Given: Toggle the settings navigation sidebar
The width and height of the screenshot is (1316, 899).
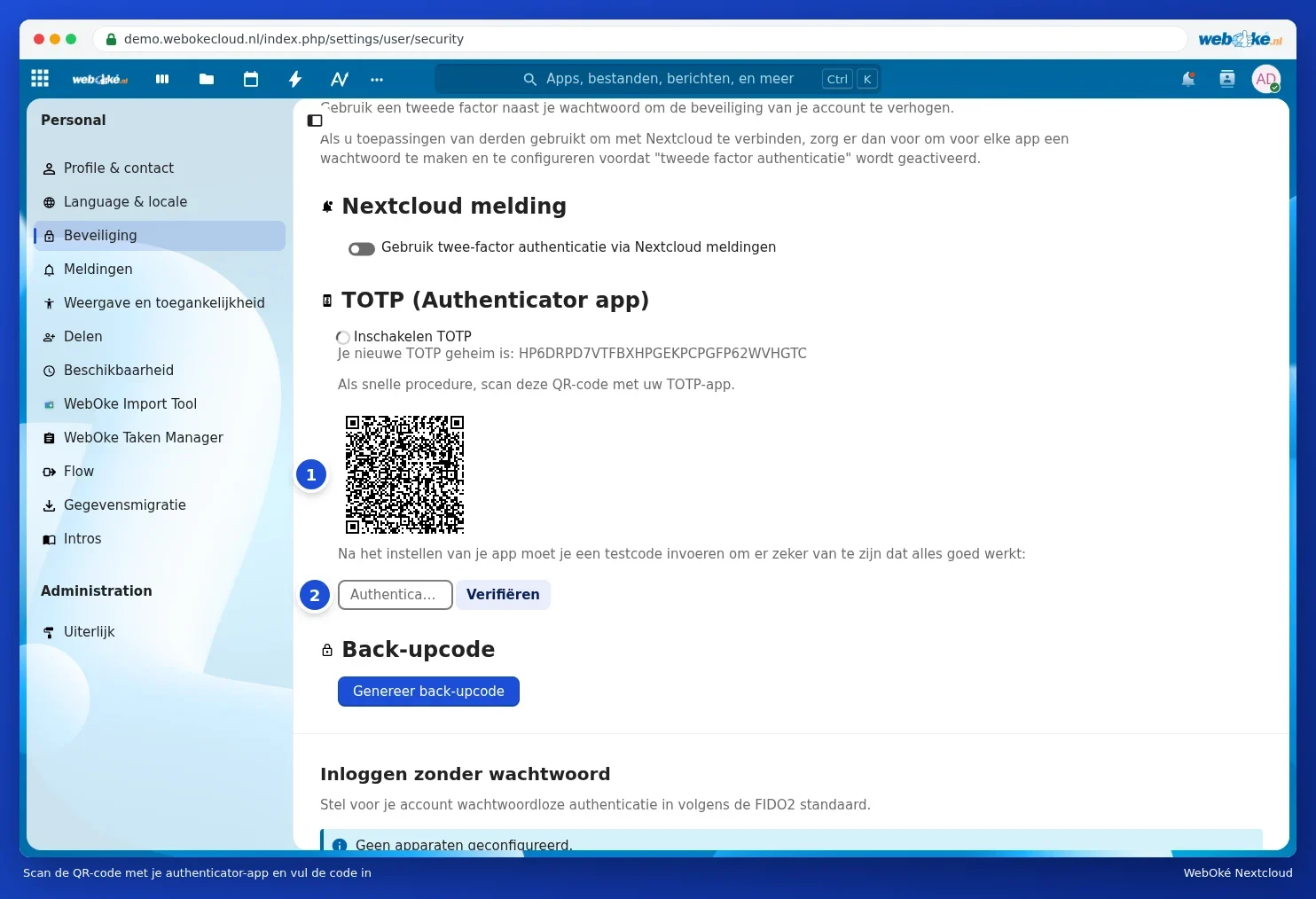Looking at the screenshot, I should [x=315, y=121].
